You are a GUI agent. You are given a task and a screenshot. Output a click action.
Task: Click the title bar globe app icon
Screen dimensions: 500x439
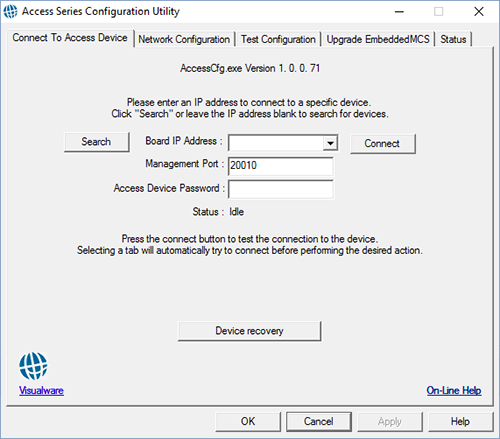point(10,11)
